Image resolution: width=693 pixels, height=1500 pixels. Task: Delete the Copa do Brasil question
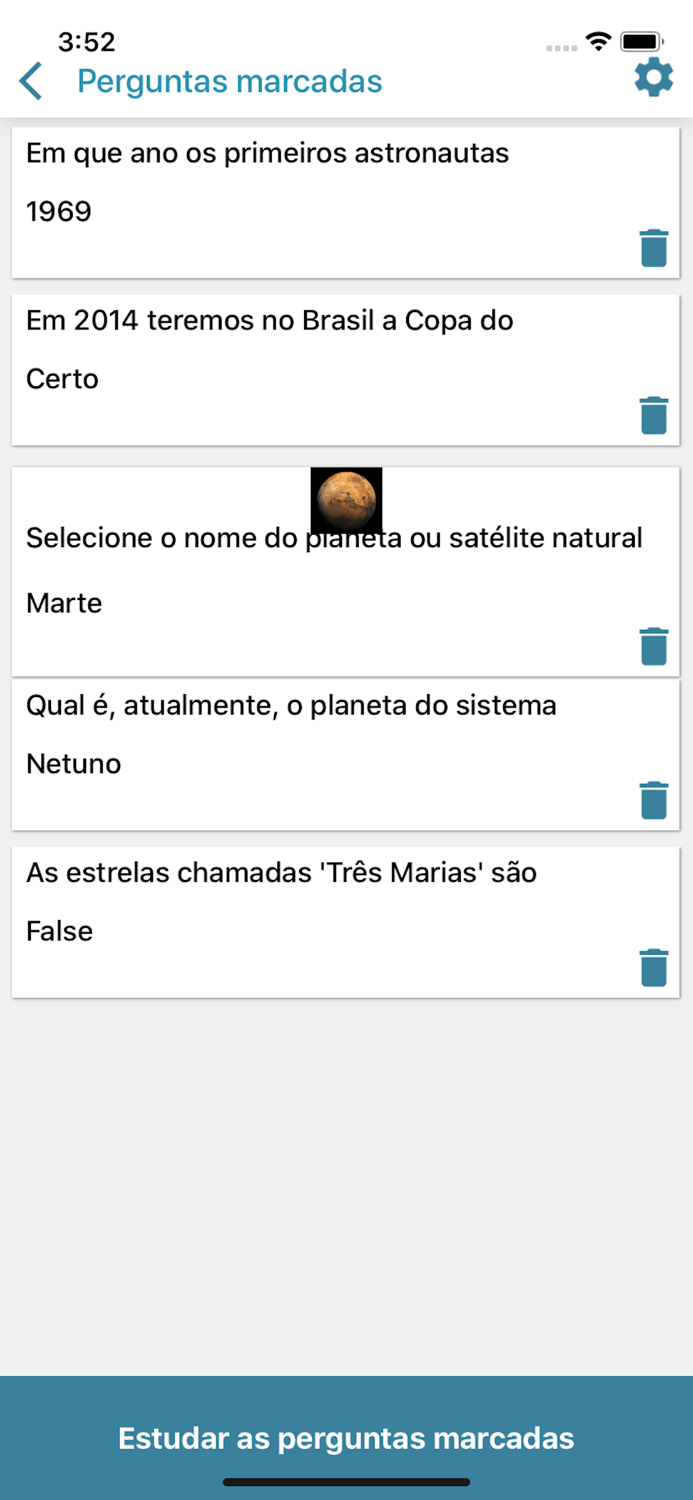pyautogui.click(x=654, y=415)
